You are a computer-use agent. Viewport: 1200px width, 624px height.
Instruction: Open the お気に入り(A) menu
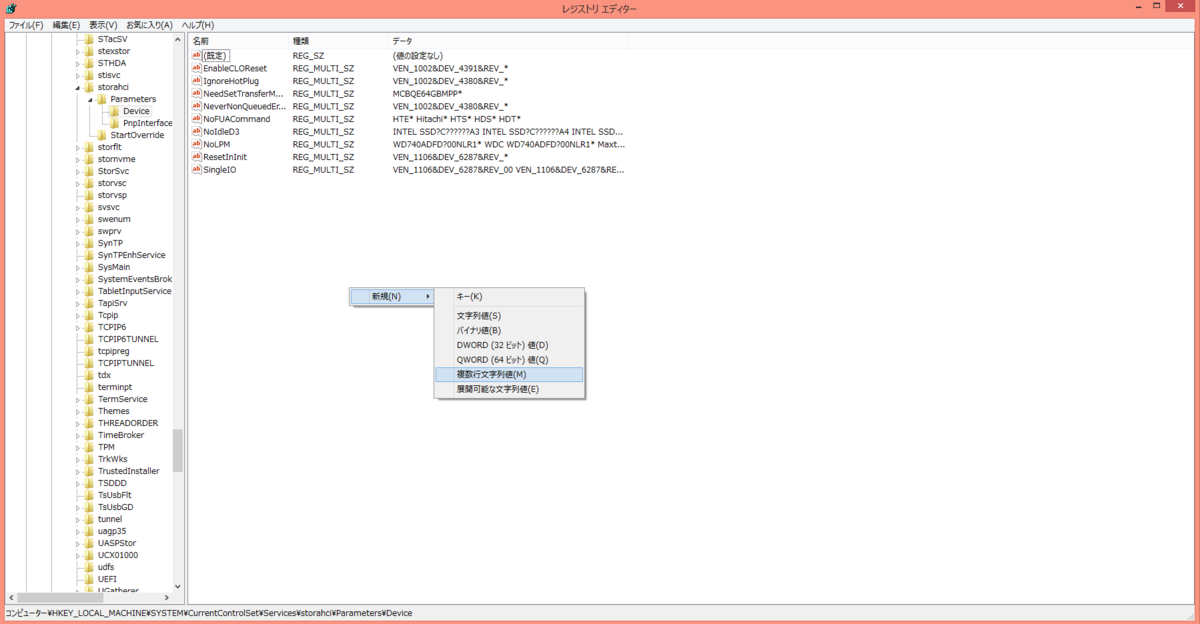tap(149, 25)
